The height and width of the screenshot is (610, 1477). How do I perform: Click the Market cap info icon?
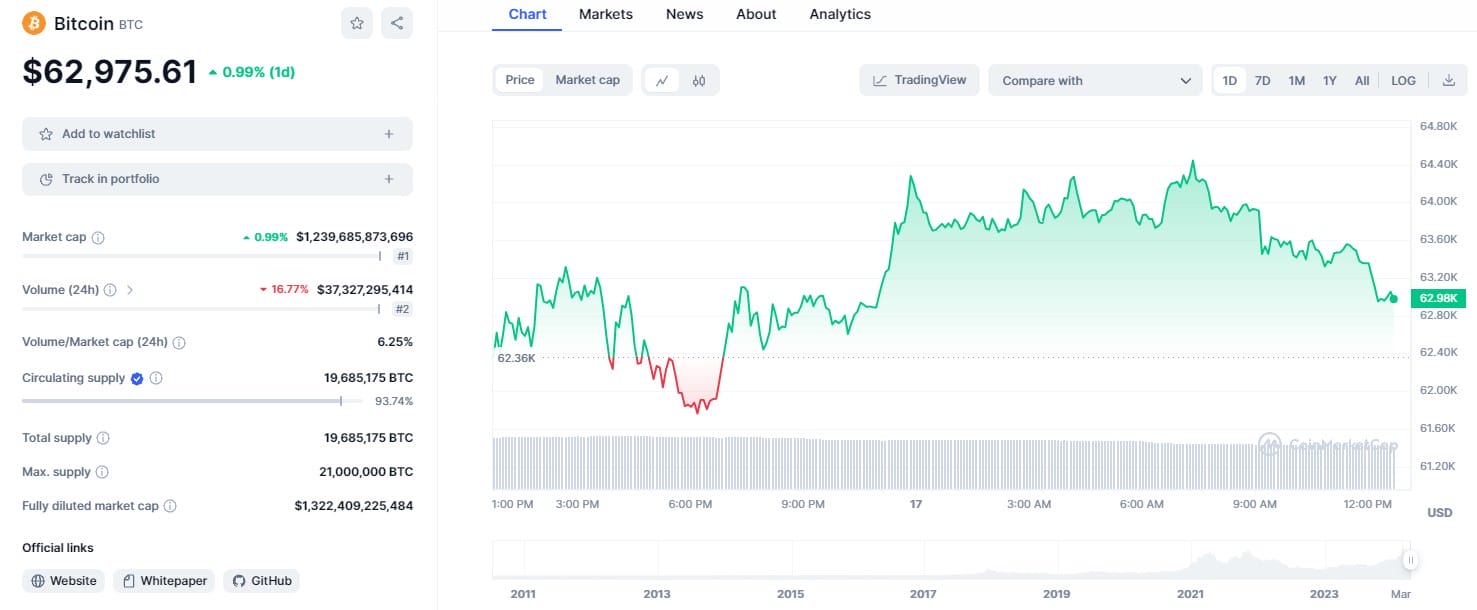pyautogui.click(x=98, y=238)
